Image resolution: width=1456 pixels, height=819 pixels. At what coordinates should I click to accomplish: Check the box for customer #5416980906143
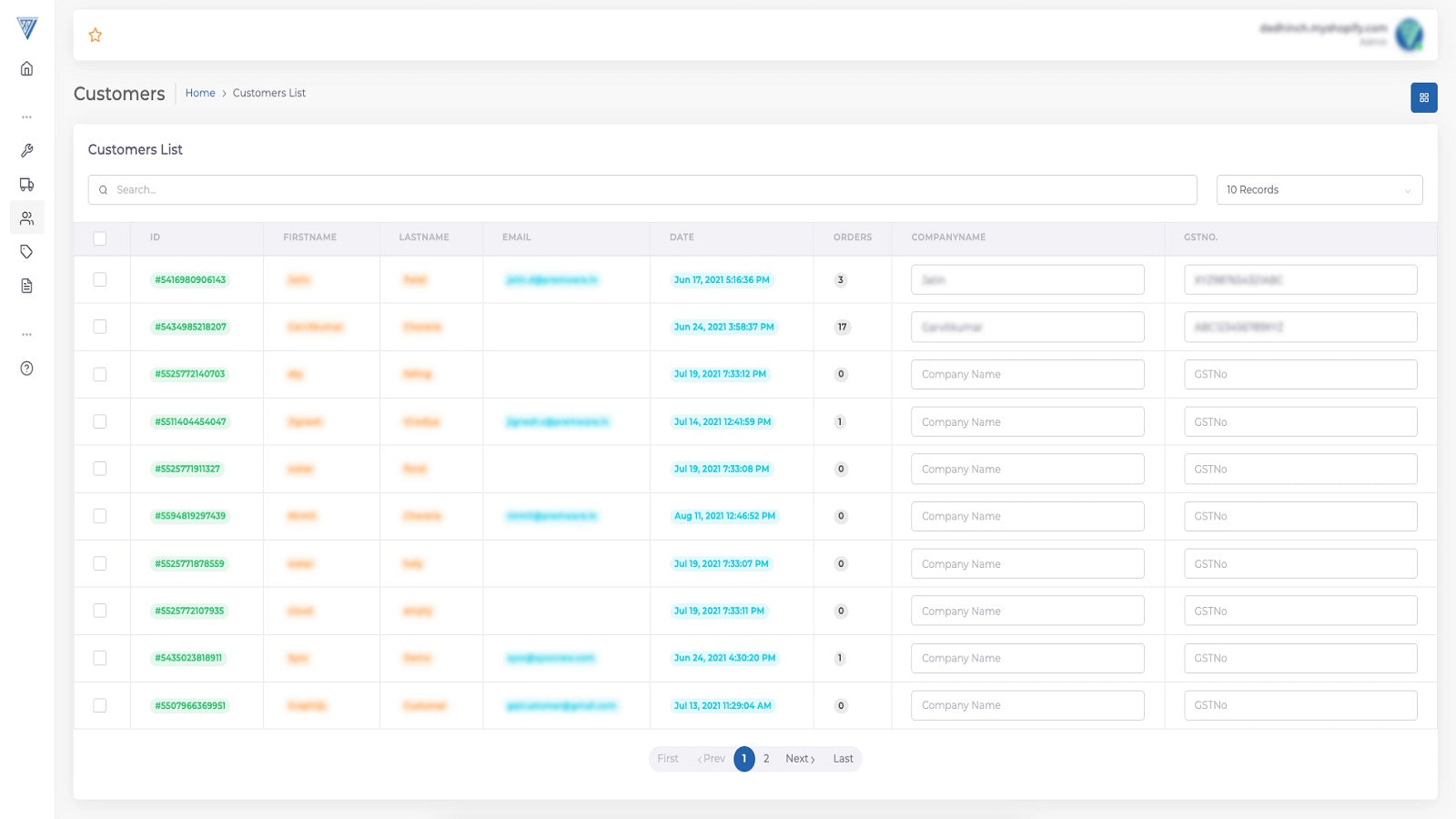pyautogui.click(x=100, y=279)
